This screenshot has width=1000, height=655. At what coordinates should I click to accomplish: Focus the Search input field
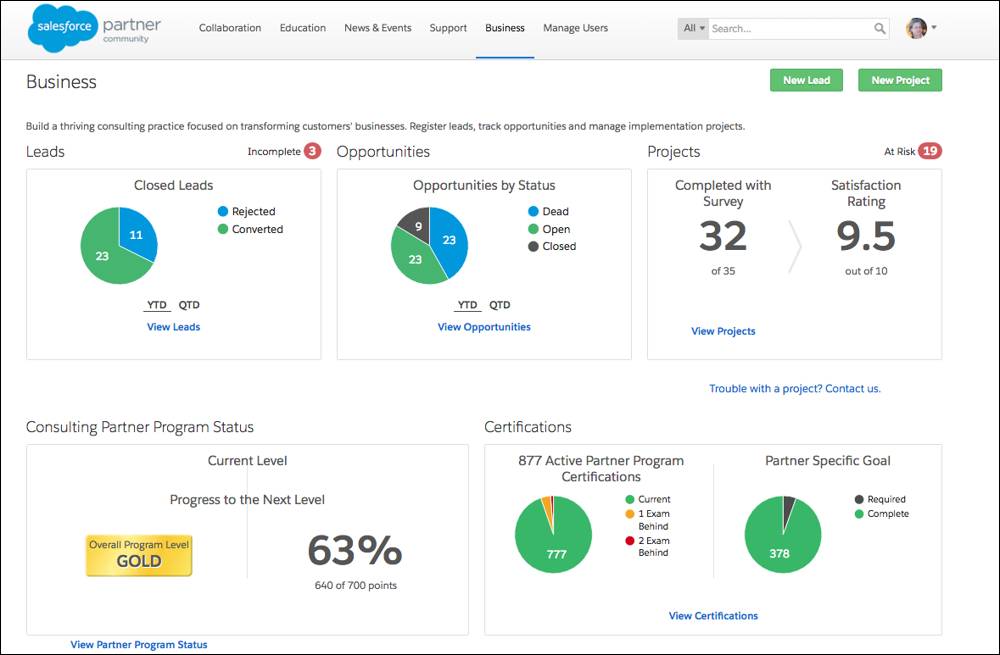pyautogui.click(x=791, y=28)
